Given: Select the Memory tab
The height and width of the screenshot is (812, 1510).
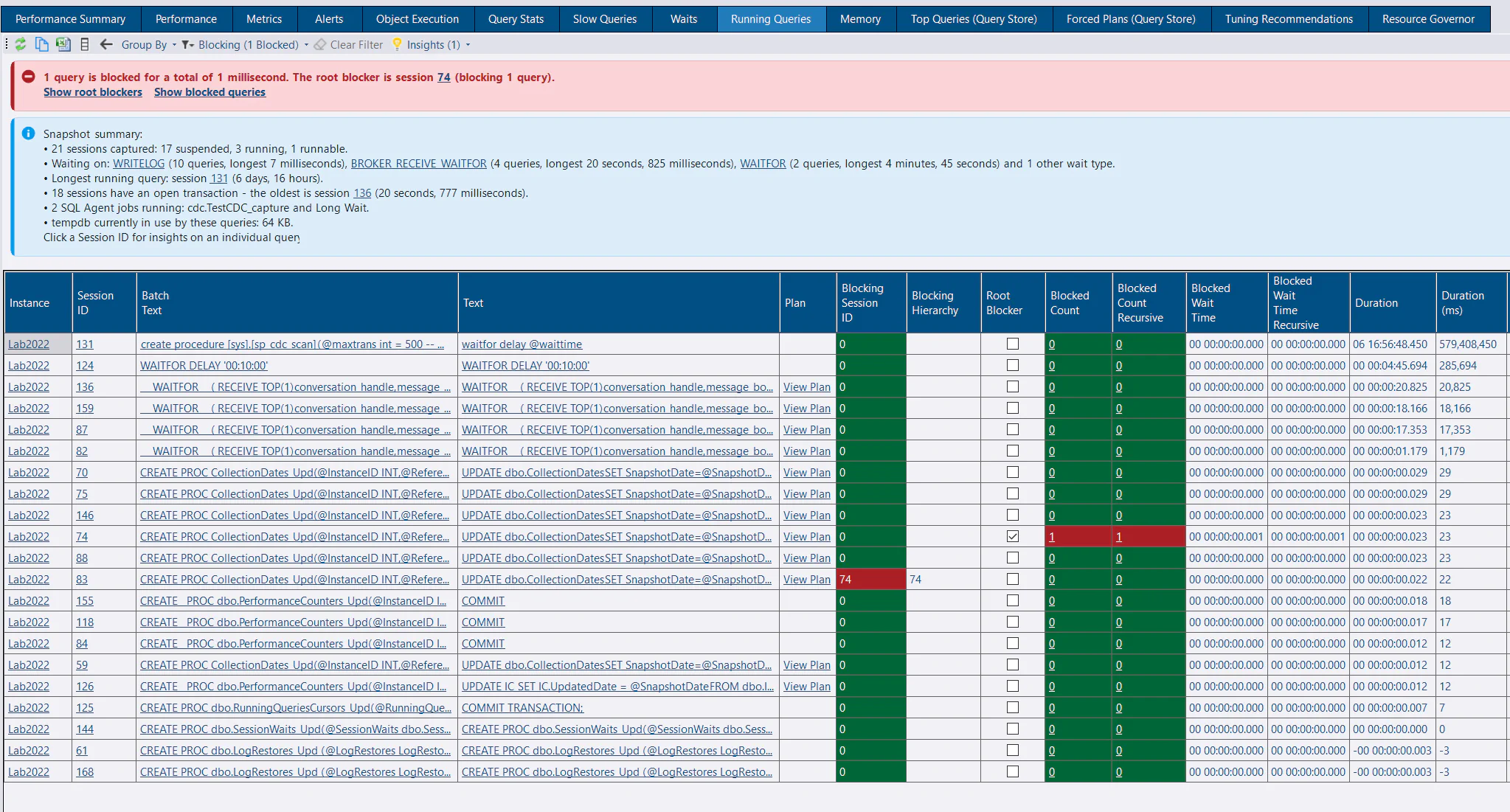Looking at the screenshot, I should point(860,19).
